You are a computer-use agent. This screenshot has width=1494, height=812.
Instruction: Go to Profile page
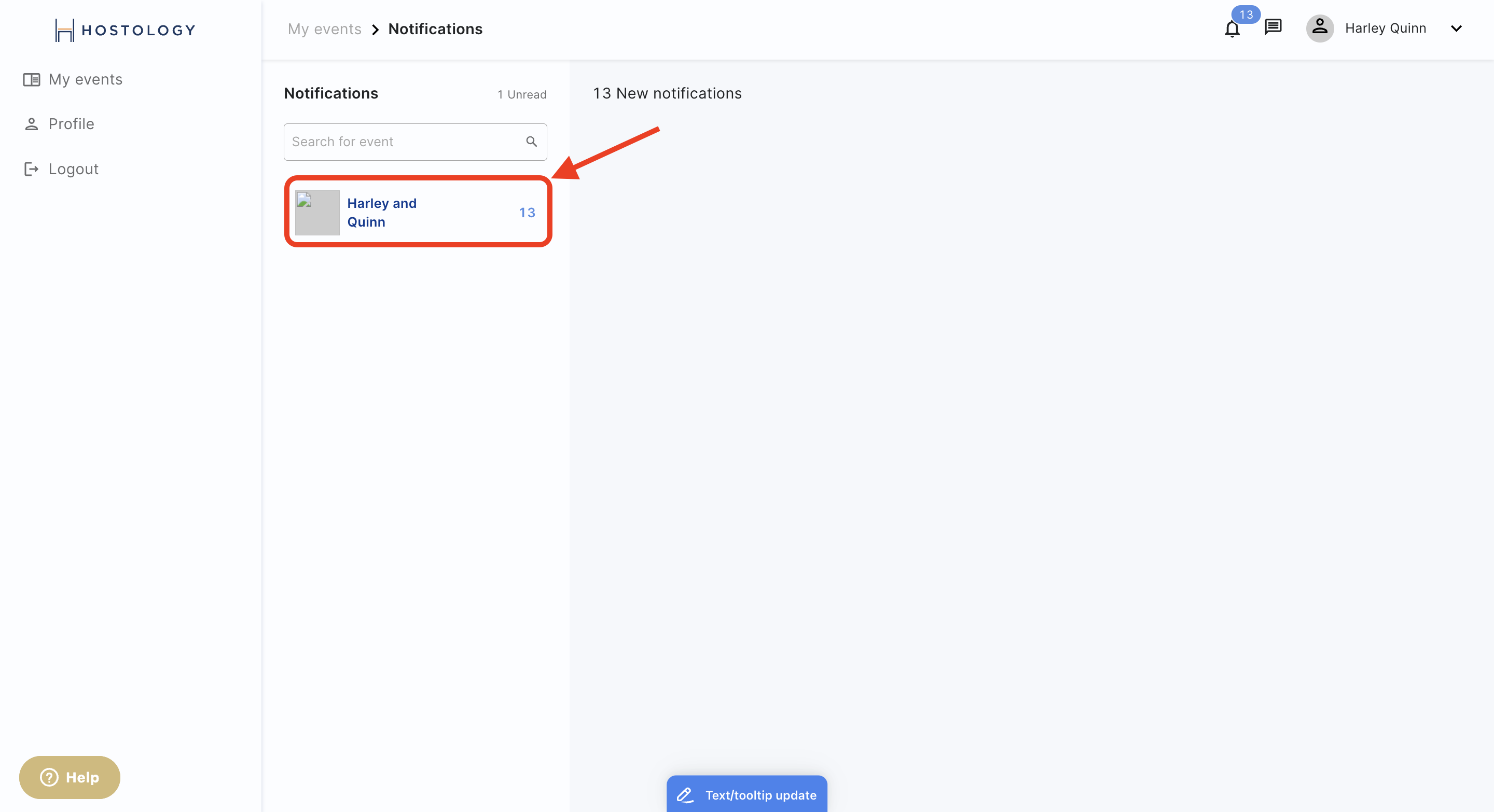click(59, 124)
